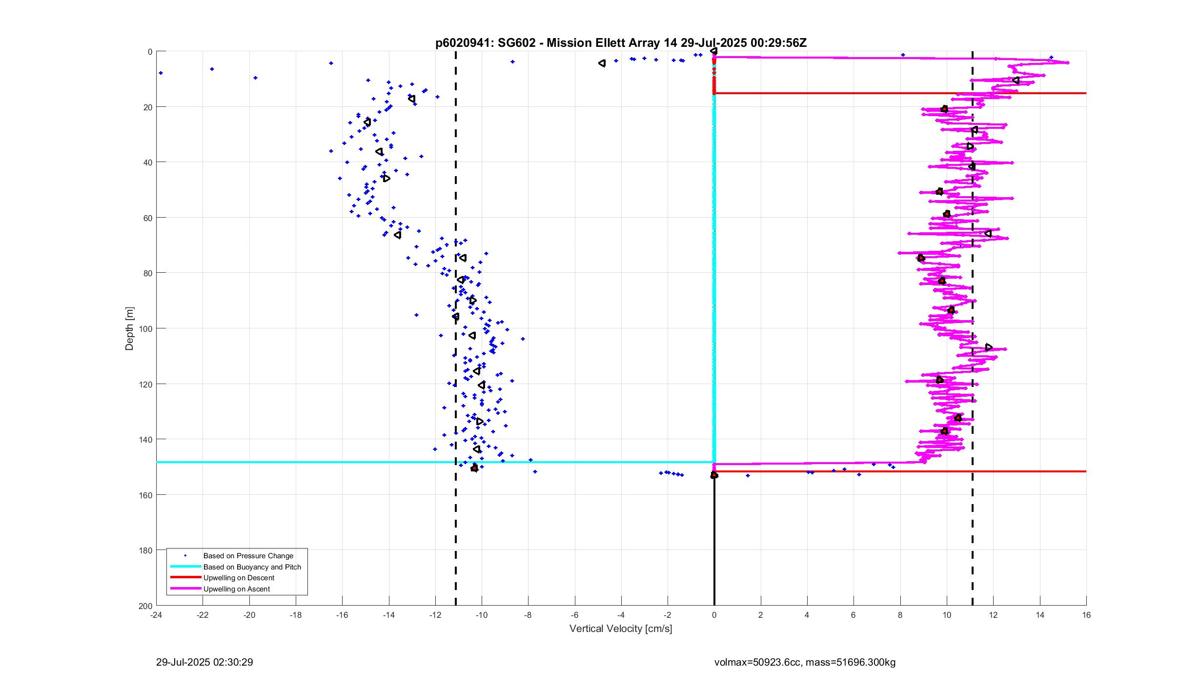
Task: Click the x-axis tick label "-22"
Action: pyautogui.click(x=203, y=615)
